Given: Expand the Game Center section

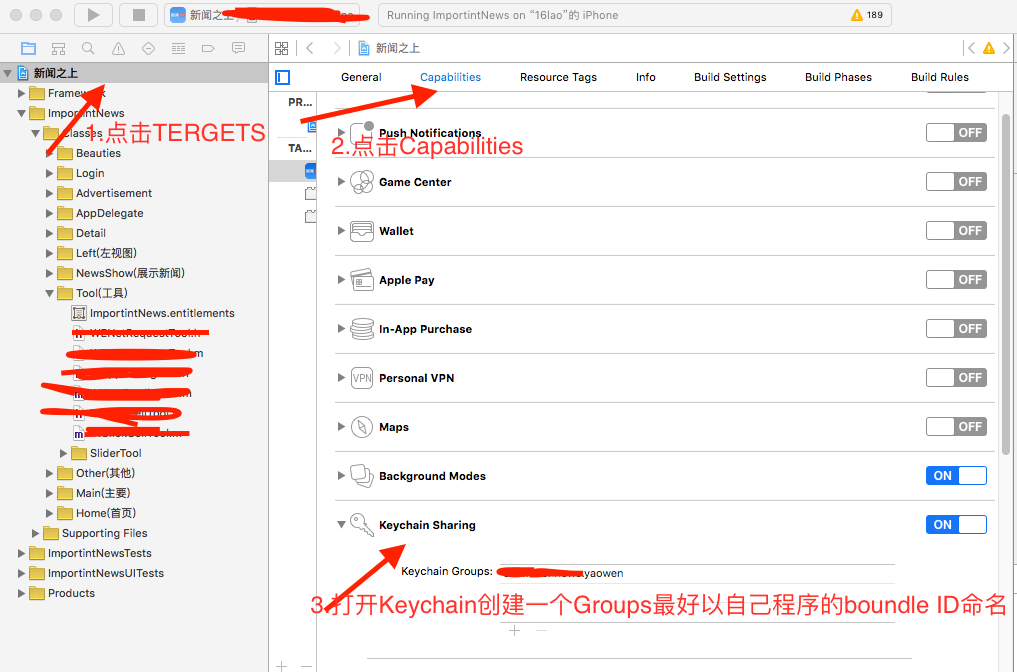Looking at the screenshot, I should tap(341, 182).
